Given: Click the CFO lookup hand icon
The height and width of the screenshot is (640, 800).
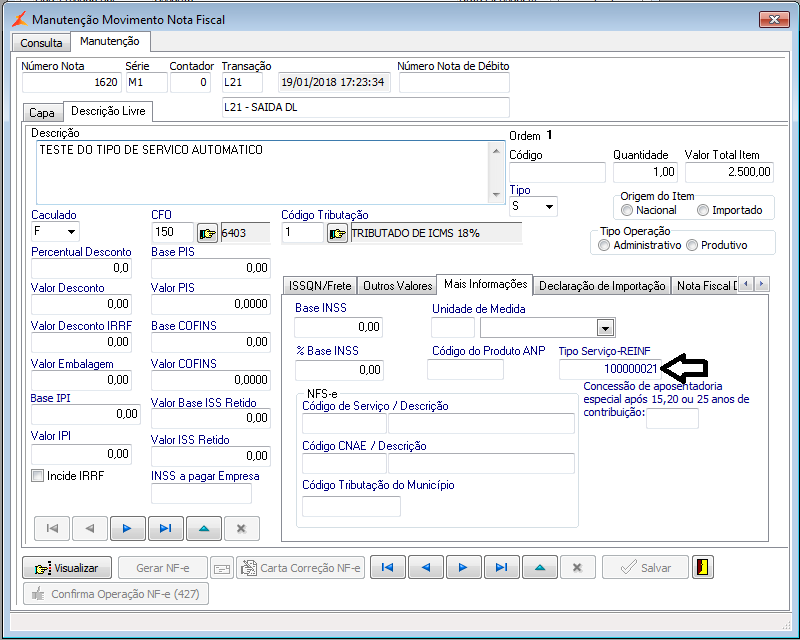Looking at the screenshot, I should coord(207,233).
